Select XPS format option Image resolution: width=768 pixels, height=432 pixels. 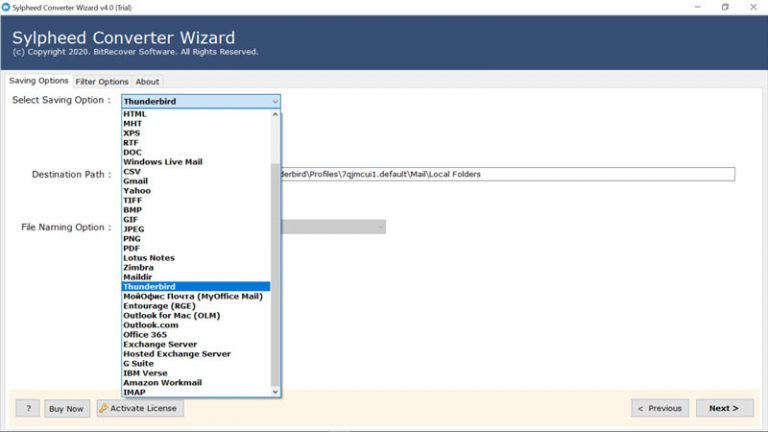[196, 133]
